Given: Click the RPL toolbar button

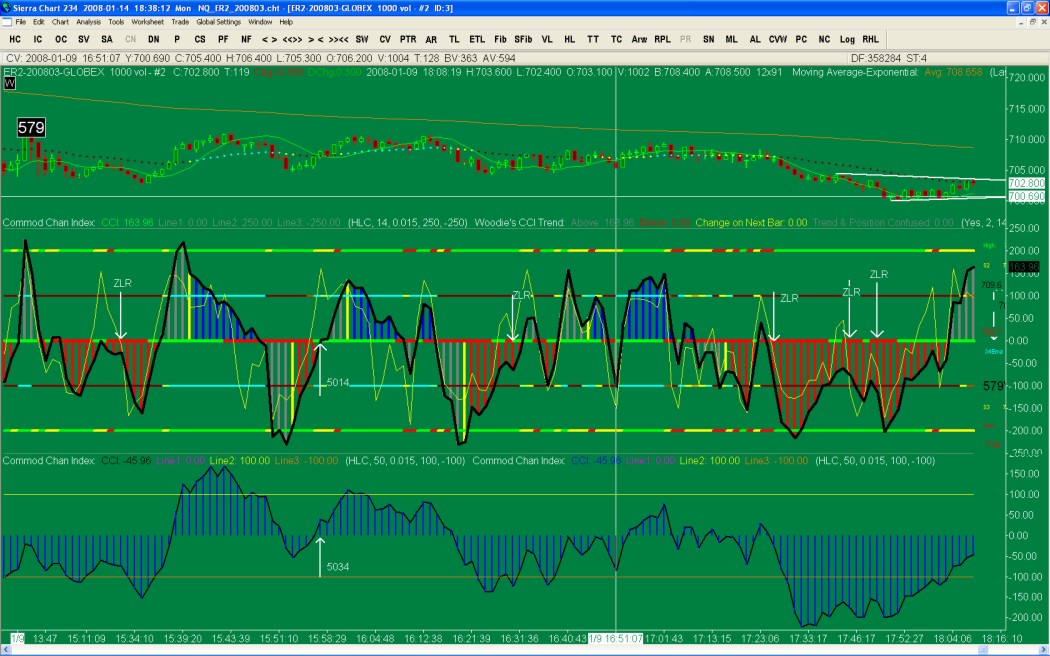Looking at the screenshot, I should (x=662, y=39).
